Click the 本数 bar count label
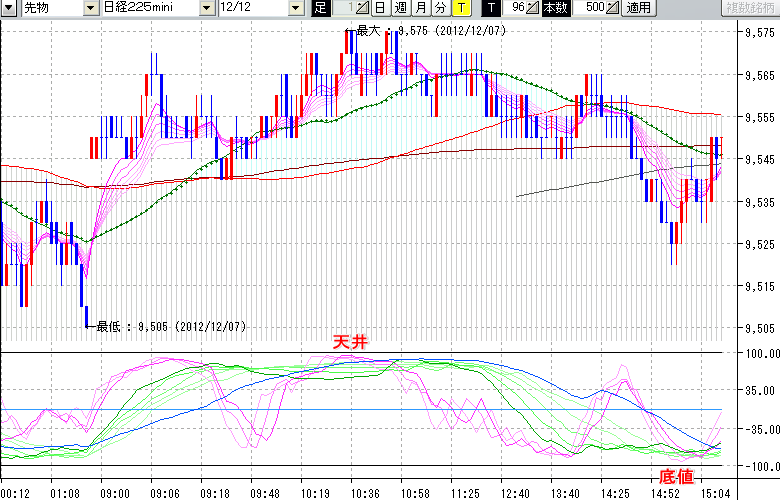The width and height of the screenshot is (780, 500). pos(557,8)
